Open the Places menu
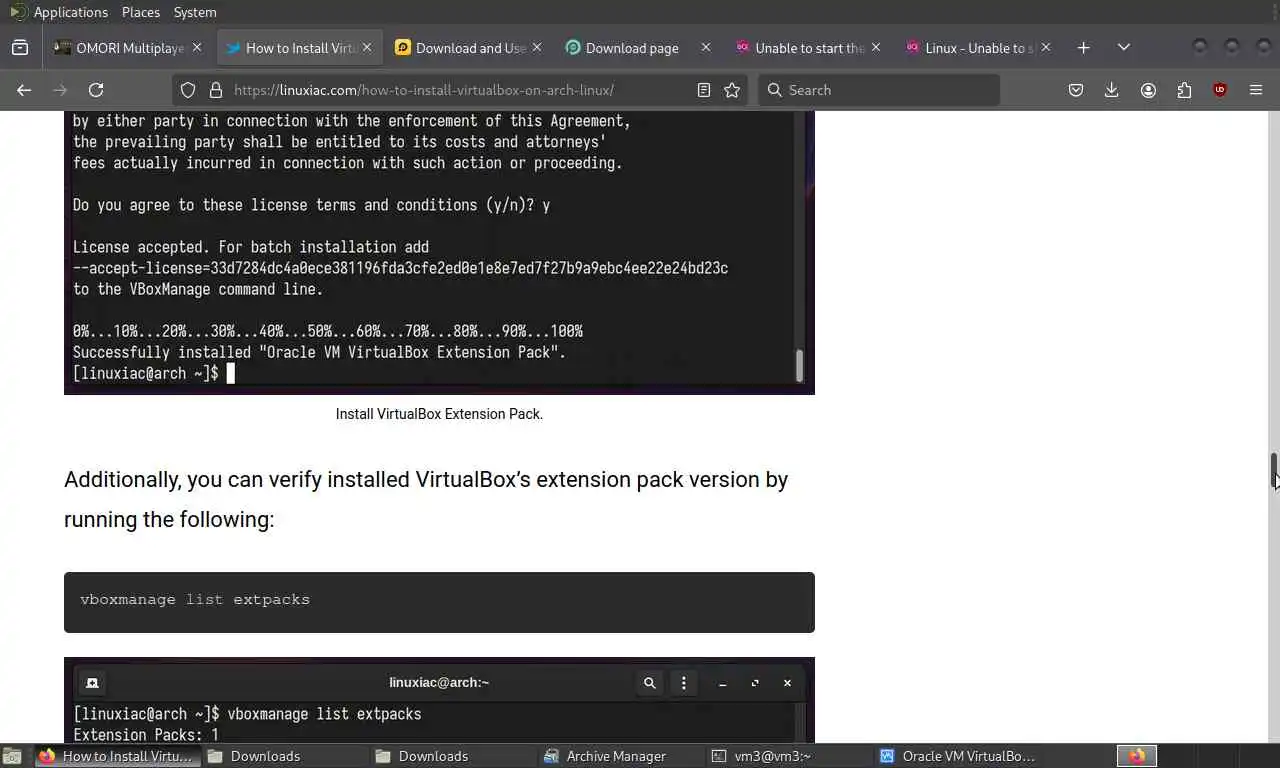Screen dimensions: 1280x768 tap(141, 12)
